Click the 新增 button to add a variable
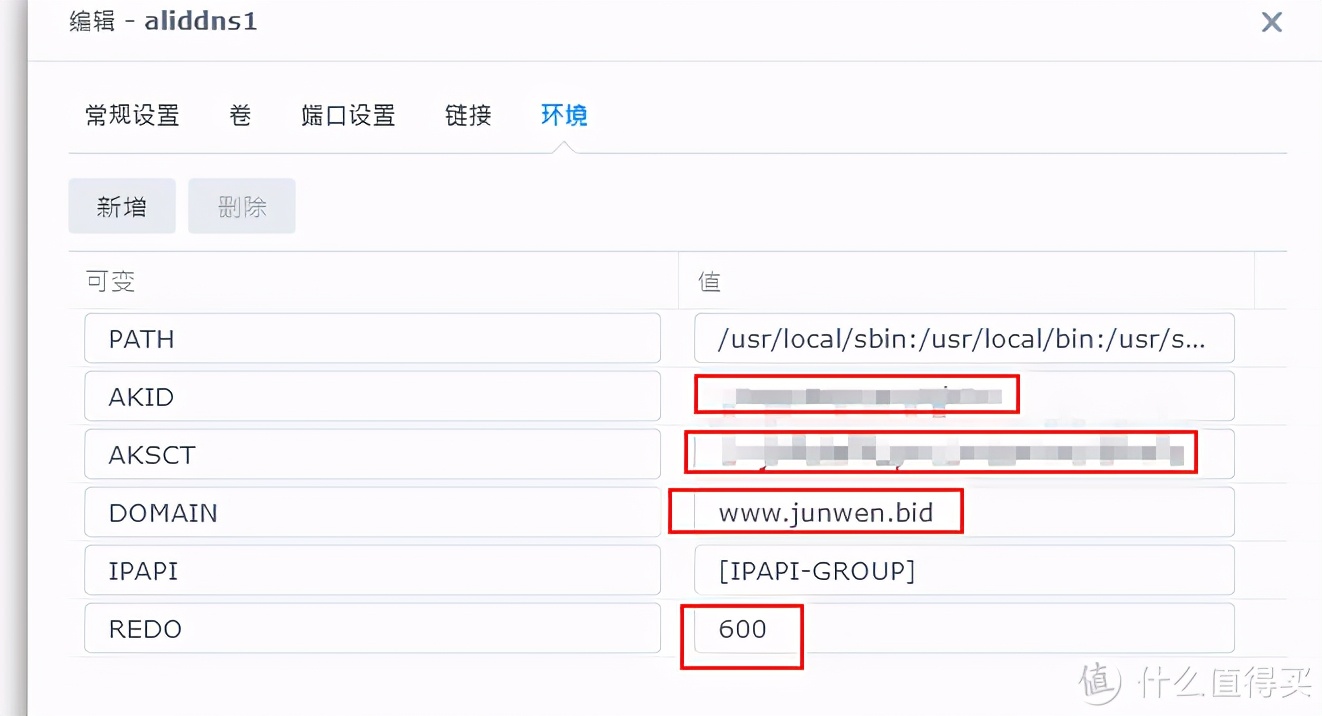1322x716 pixels. [121, 205]
